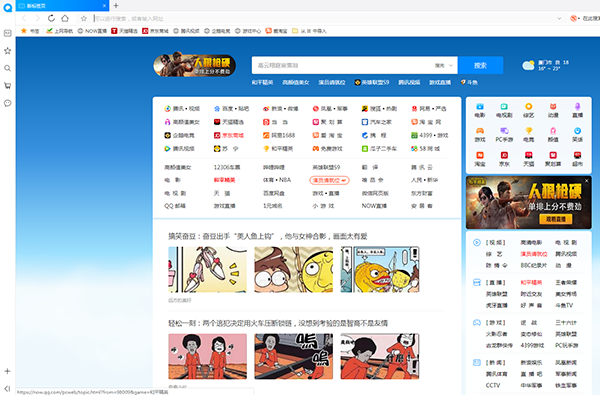Viewport: 600px width, 395px height.
Task: Expand the address bar history dropdown
Action: coord(559,18)
